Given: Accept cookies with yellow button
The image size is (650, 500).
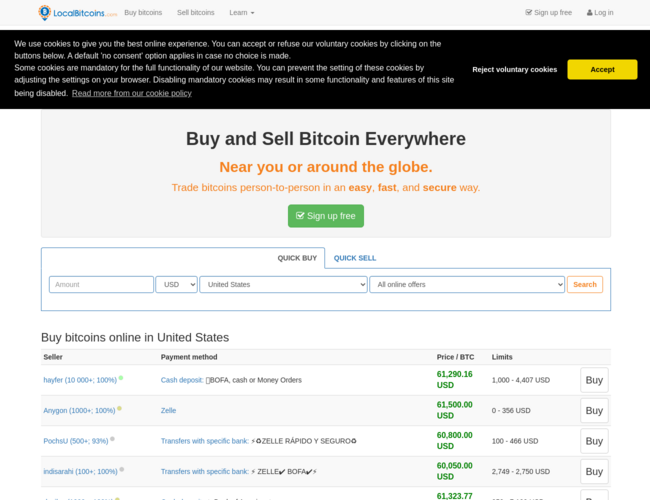Looking at the screenshot, I should pyautogui.click(x=602, y=69).
